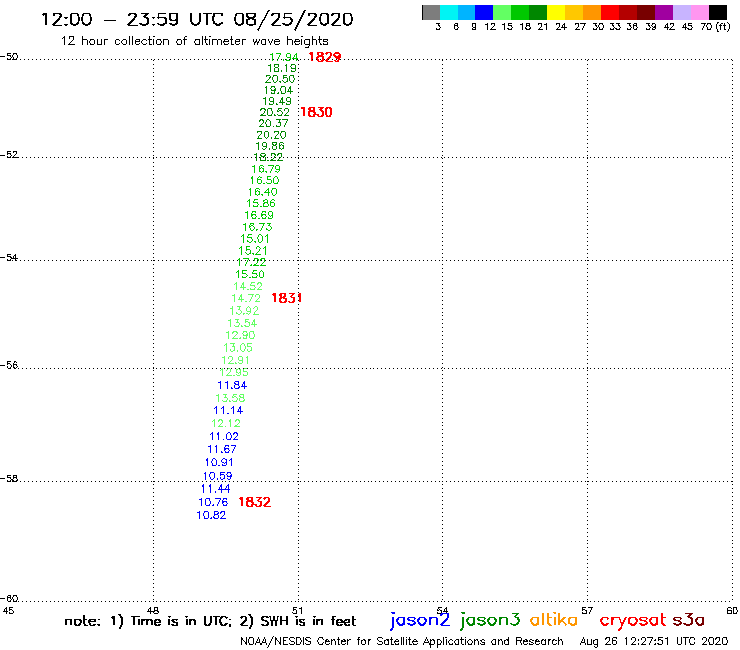Image resolution: width=740 pixels, height=650 pixels.
Task: Select the s3a satellite legend label
Action: pos(688,620)
